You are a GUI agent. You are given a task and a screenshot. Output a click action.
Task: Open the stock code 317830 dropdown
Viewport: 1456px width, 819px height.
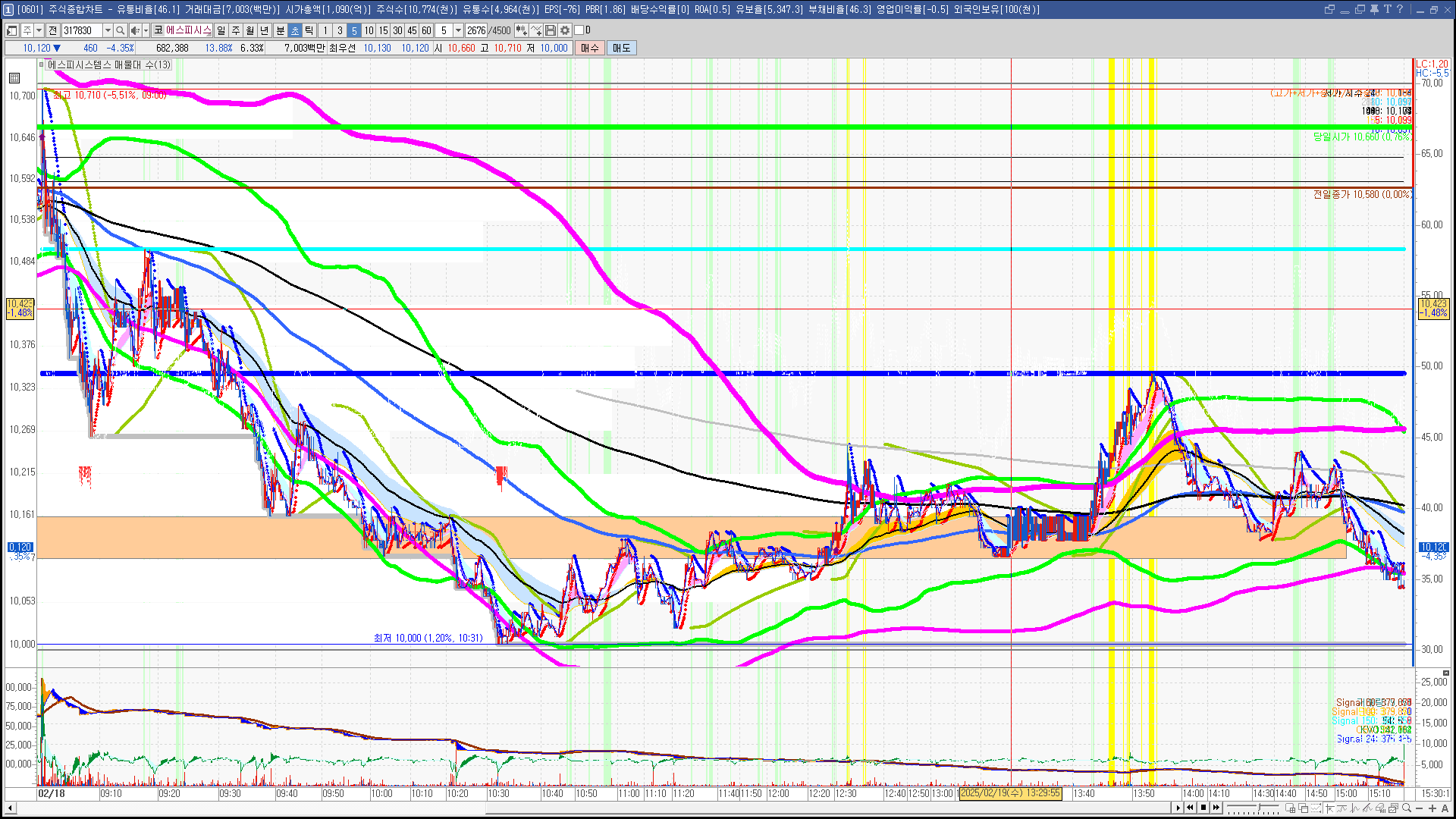tap(108, 30)
